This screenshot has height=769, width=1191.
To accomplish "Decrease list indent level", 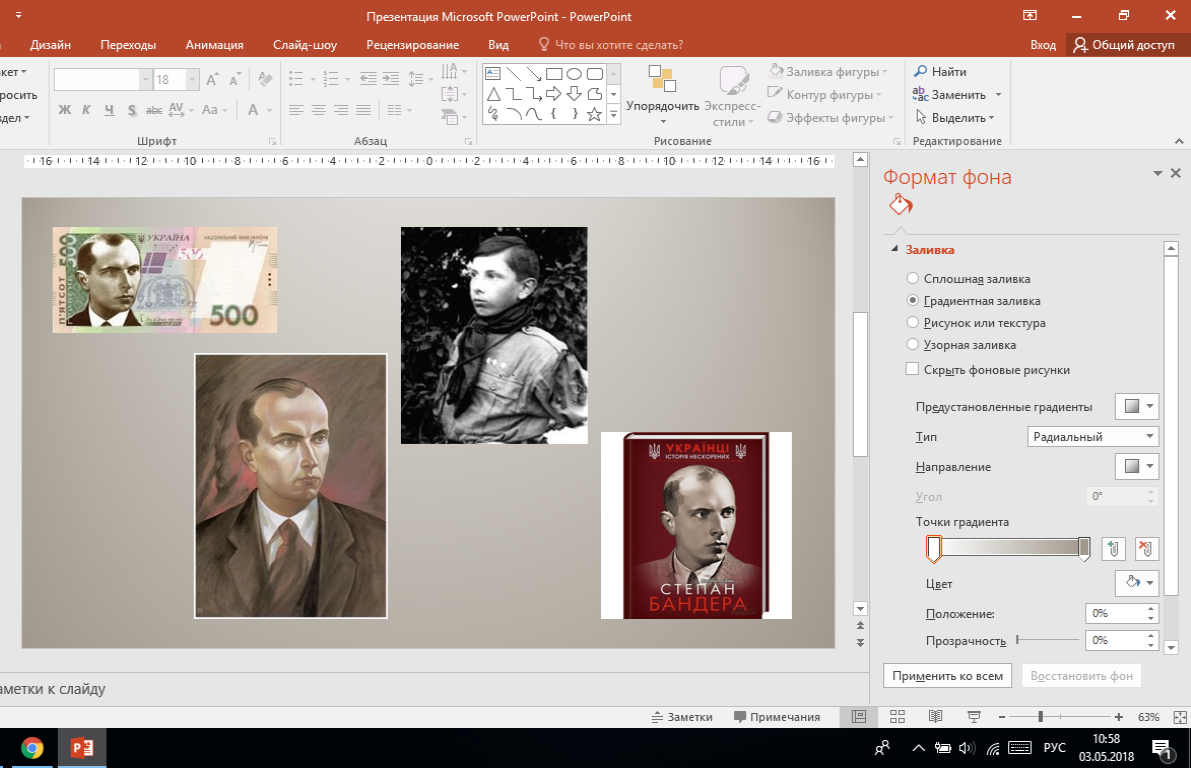I will tap(368, 79).
